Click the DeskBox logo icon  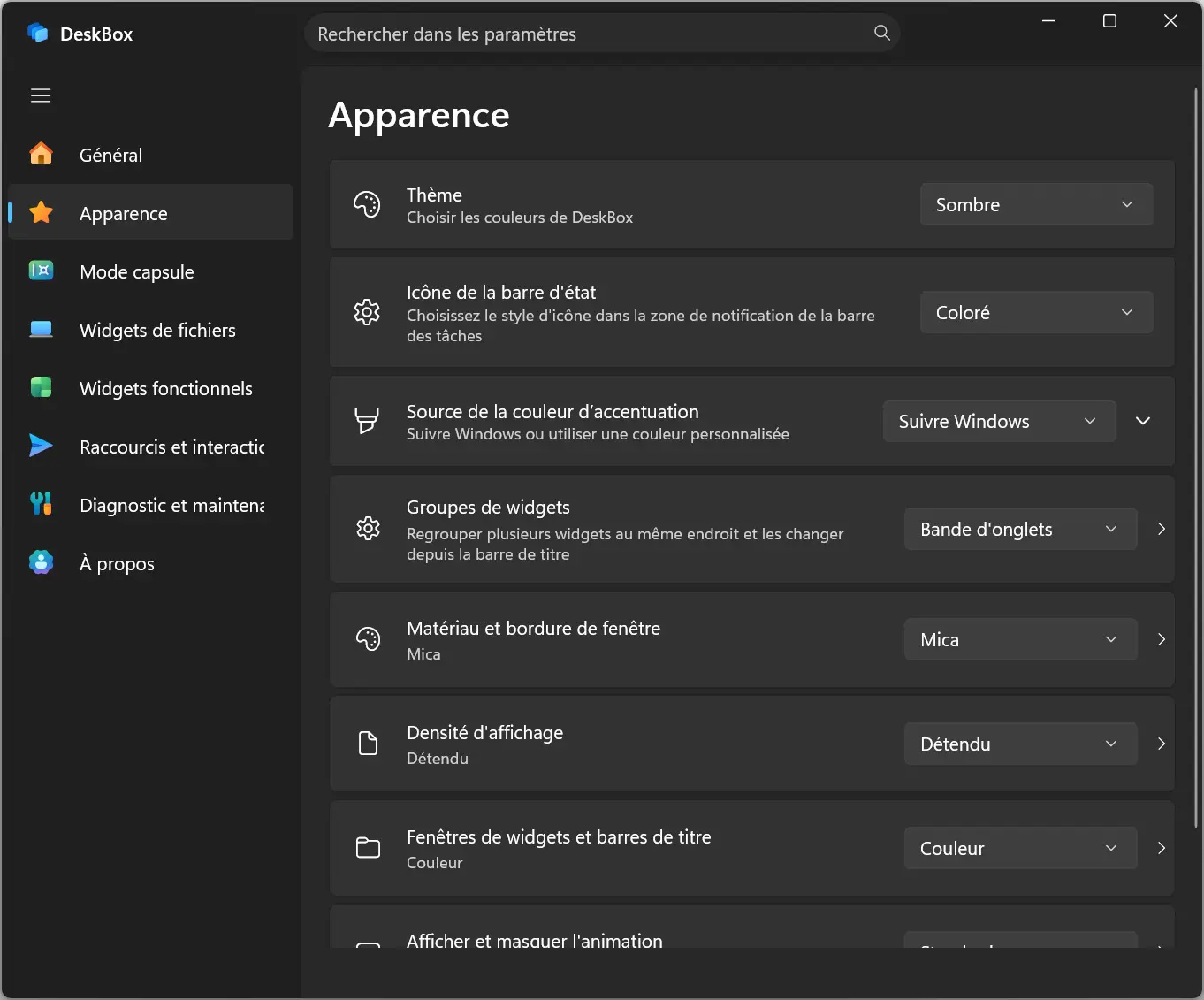click(x=38, y=34)
